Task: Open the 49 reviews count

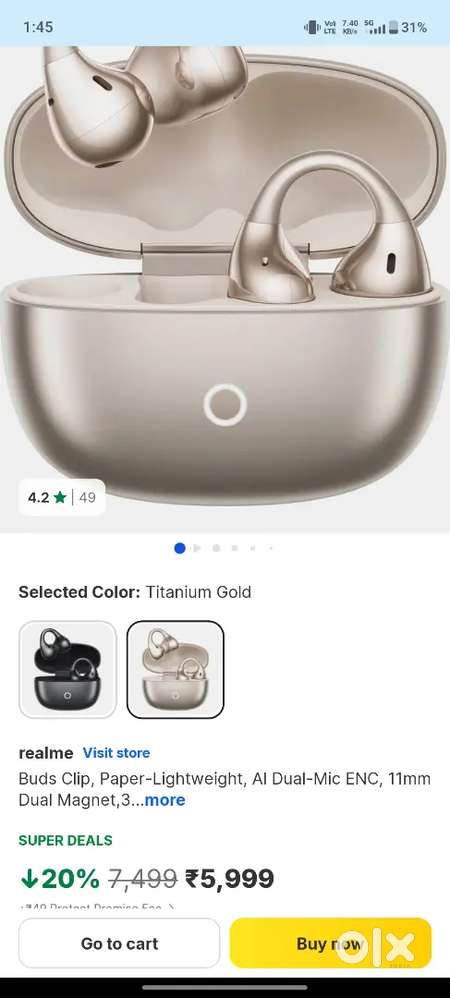Action: (x=87, y=498)
